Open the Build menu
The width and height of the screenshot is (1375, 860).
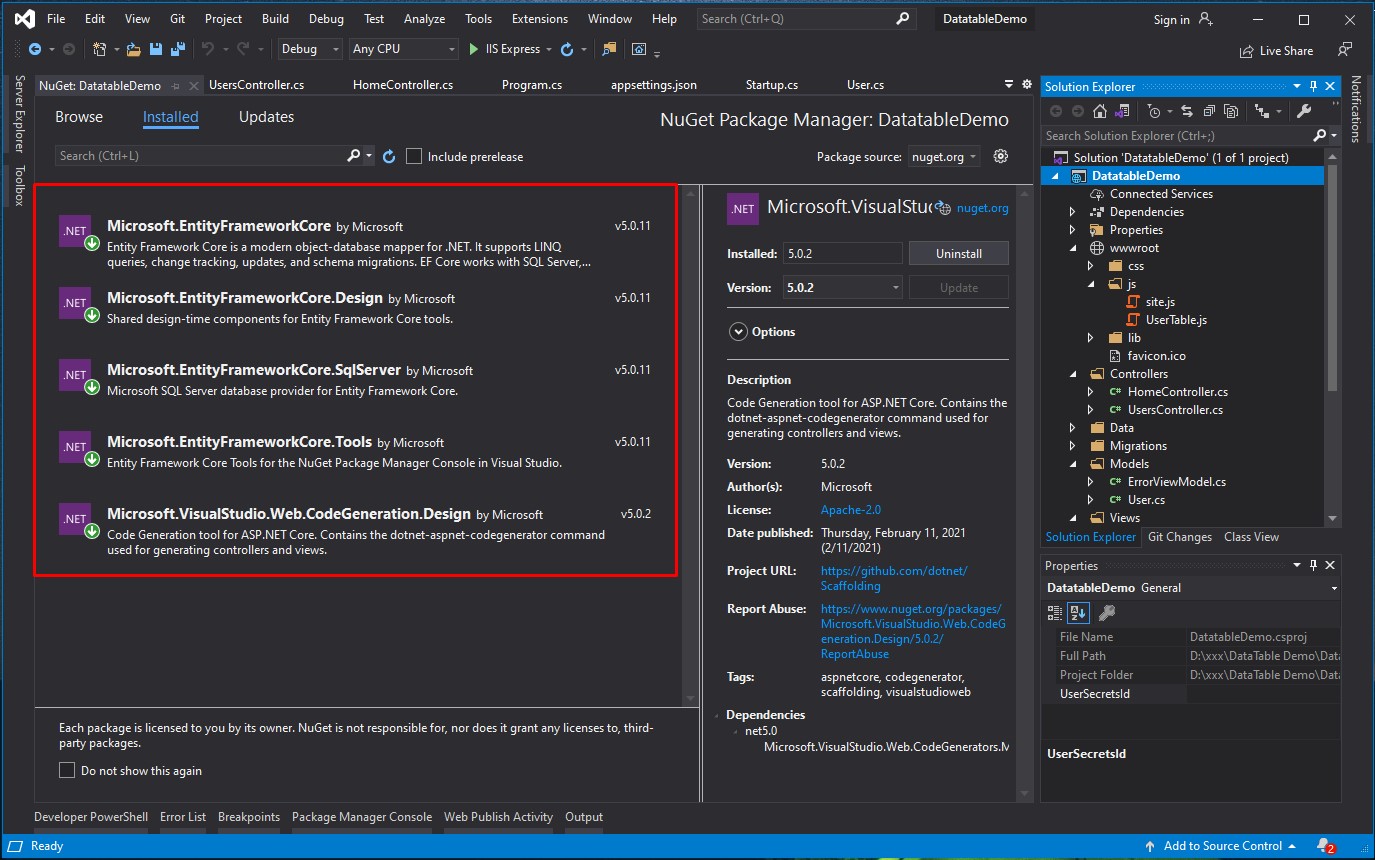click(x=275, y=19)
